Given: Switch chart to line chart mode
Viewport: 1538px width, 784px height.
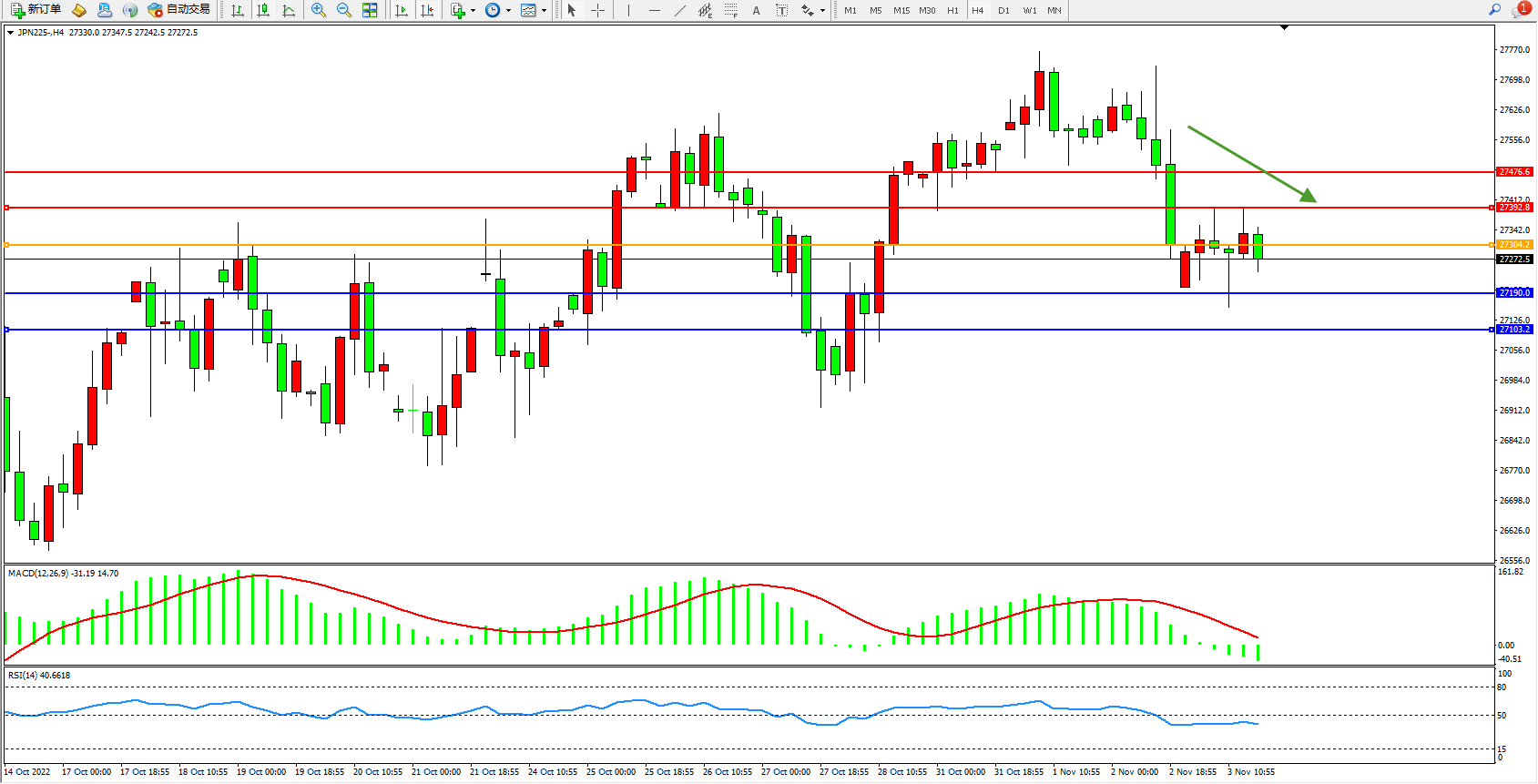Looking at the screenshot, I should [289, 10].
